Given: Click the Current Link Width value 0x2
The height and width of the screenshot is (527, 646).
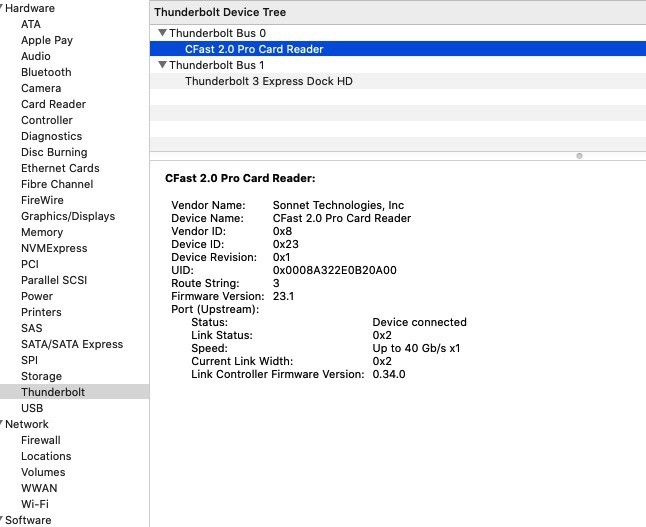Looking at the screenshot, I should (x=382, y=361).
